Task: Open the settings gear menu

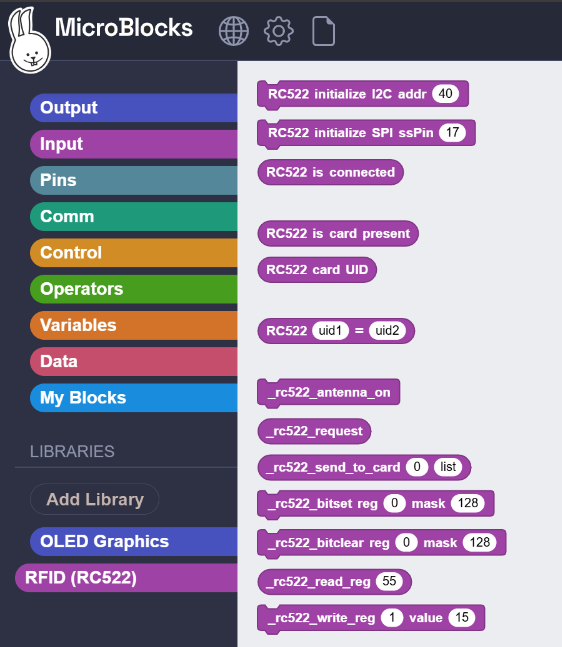Action: (x=279, y=31)
